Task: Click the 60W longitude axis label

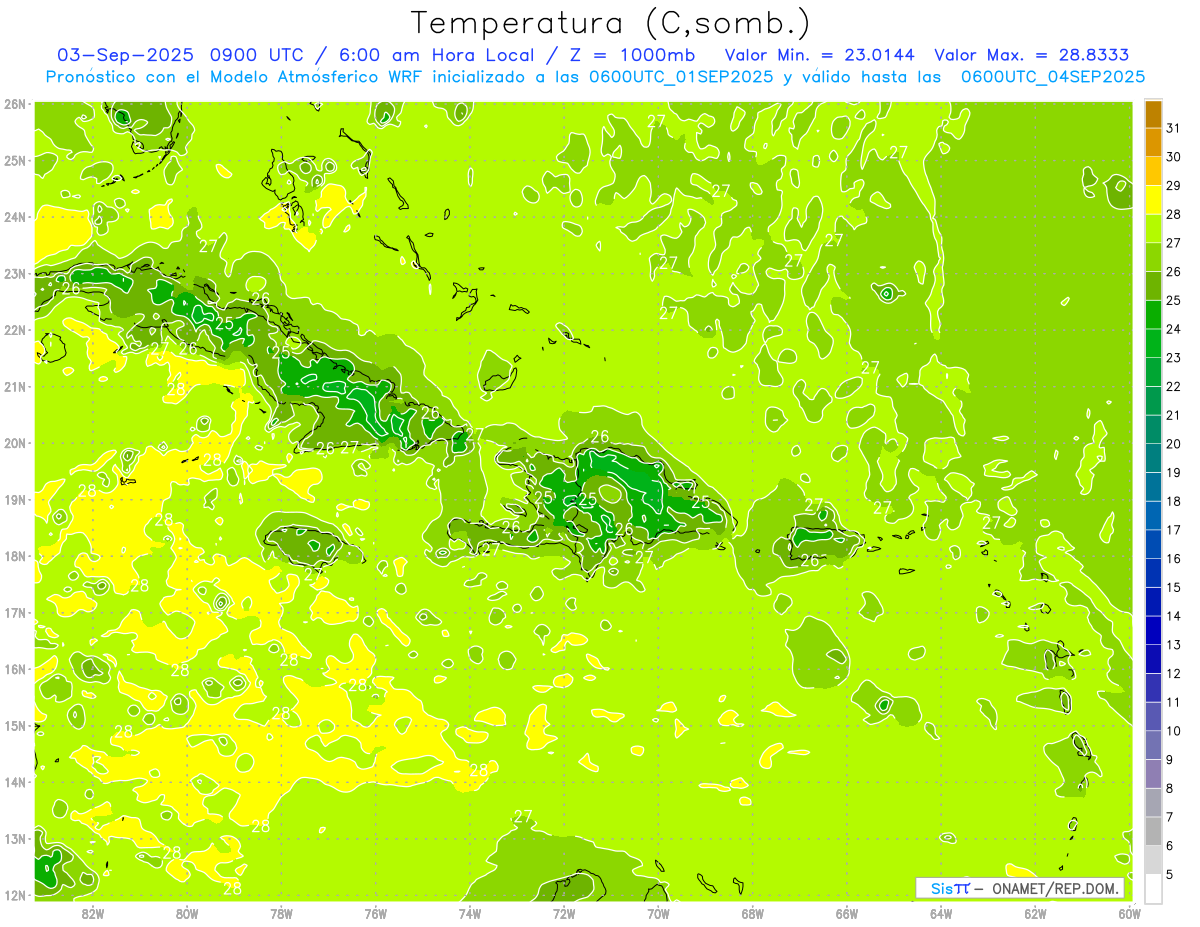Action: 1129,913
